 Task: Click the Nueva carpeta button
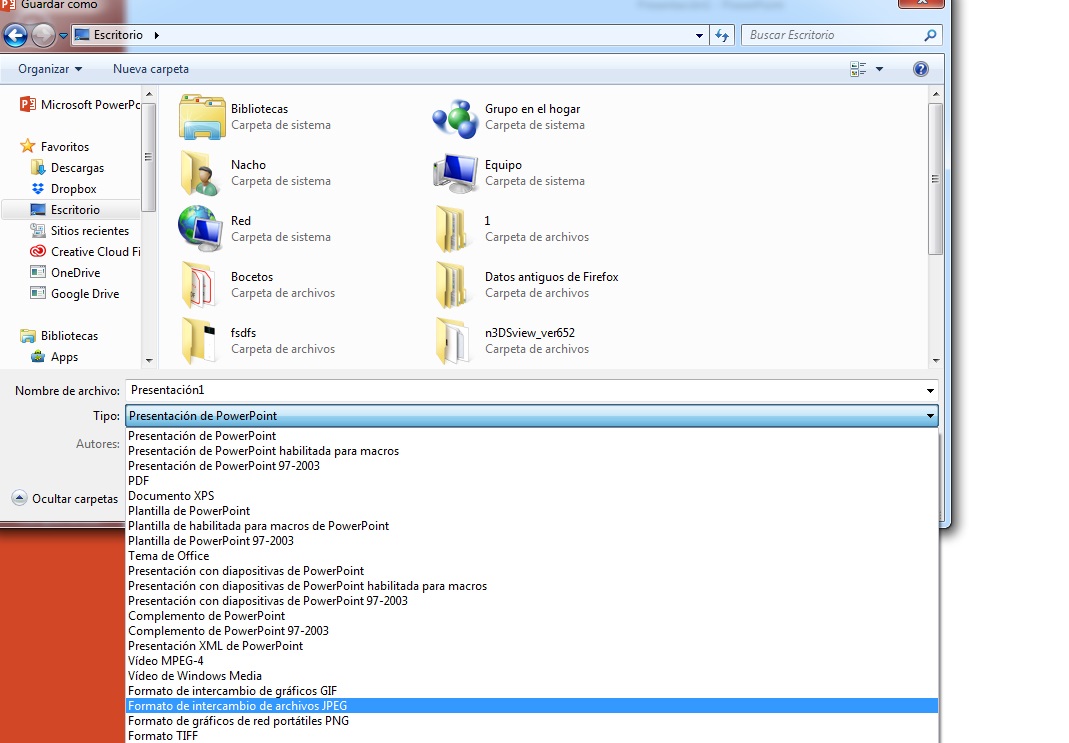[x=150, y=69]
